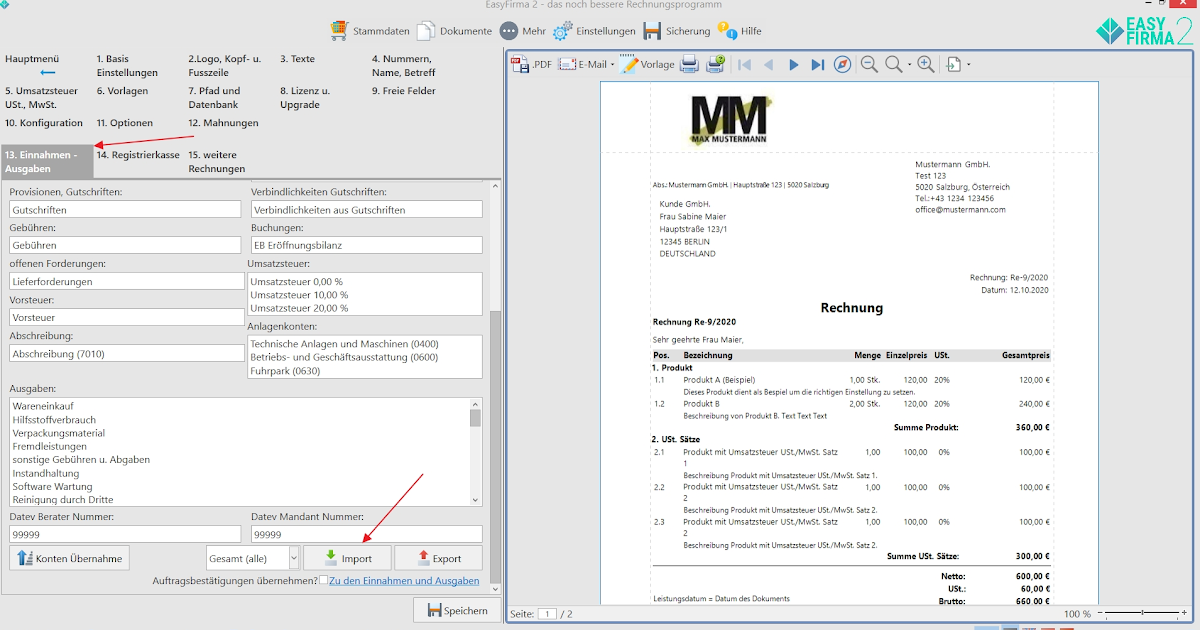
Task: Open 1. Basis Einstellungen
Action: tap(127, 66)
